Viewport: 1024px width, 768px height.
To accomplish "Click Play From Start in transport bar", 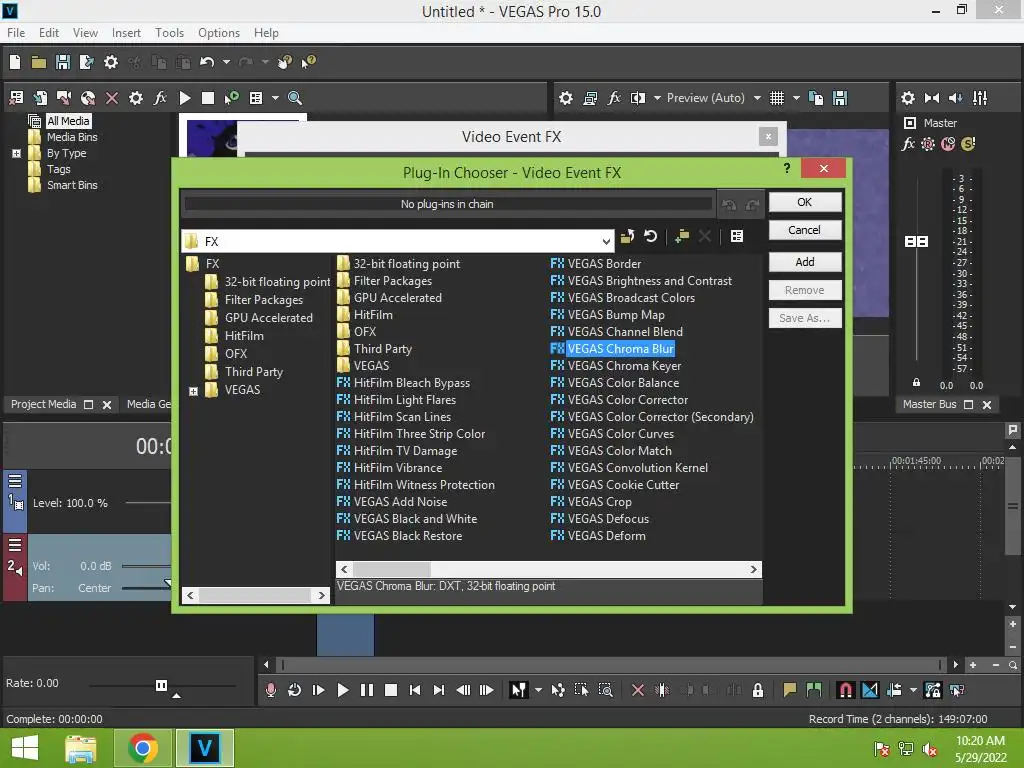I will 319,690.
